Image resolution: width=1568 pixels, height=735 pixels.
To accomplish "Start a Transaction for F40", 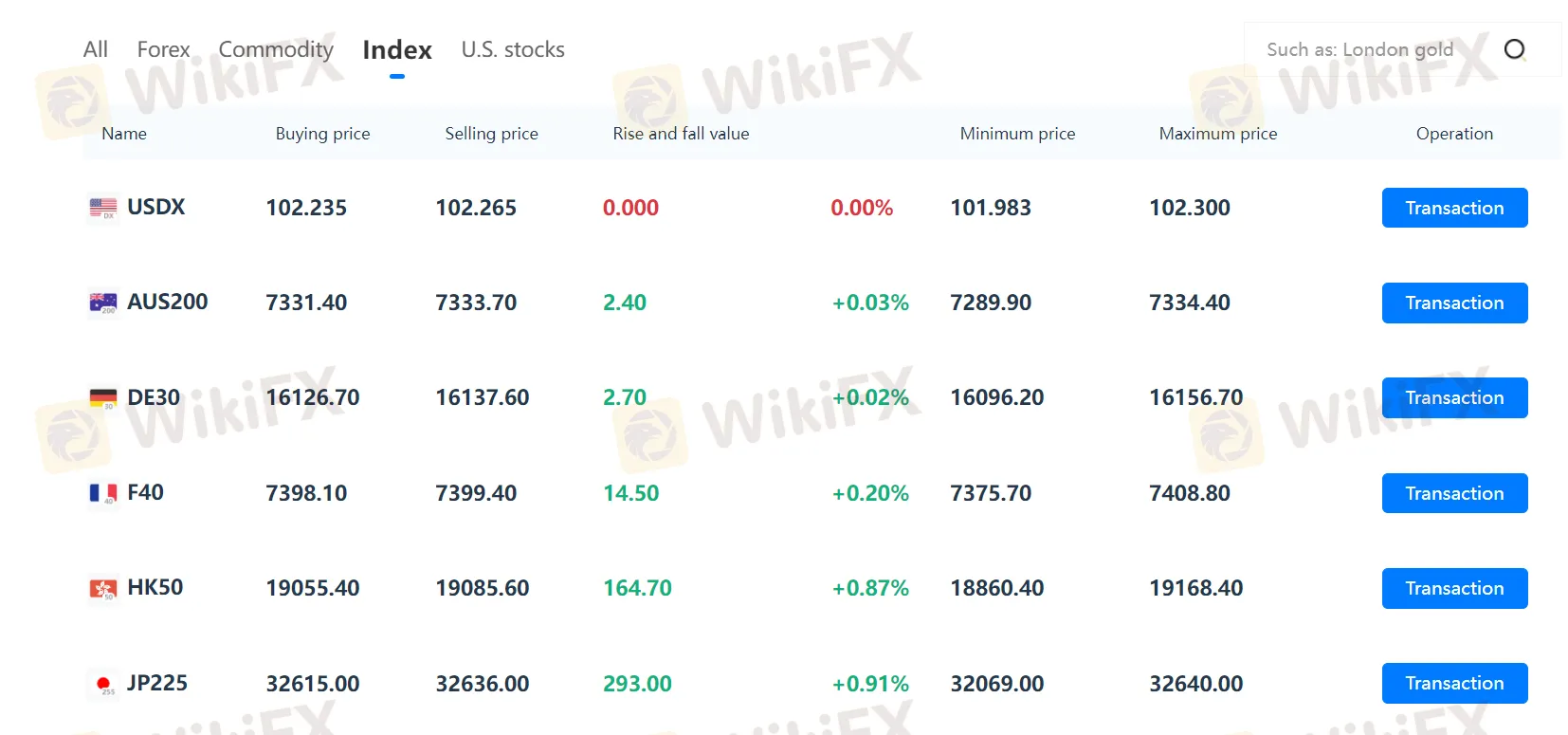I will [1454, 493].
